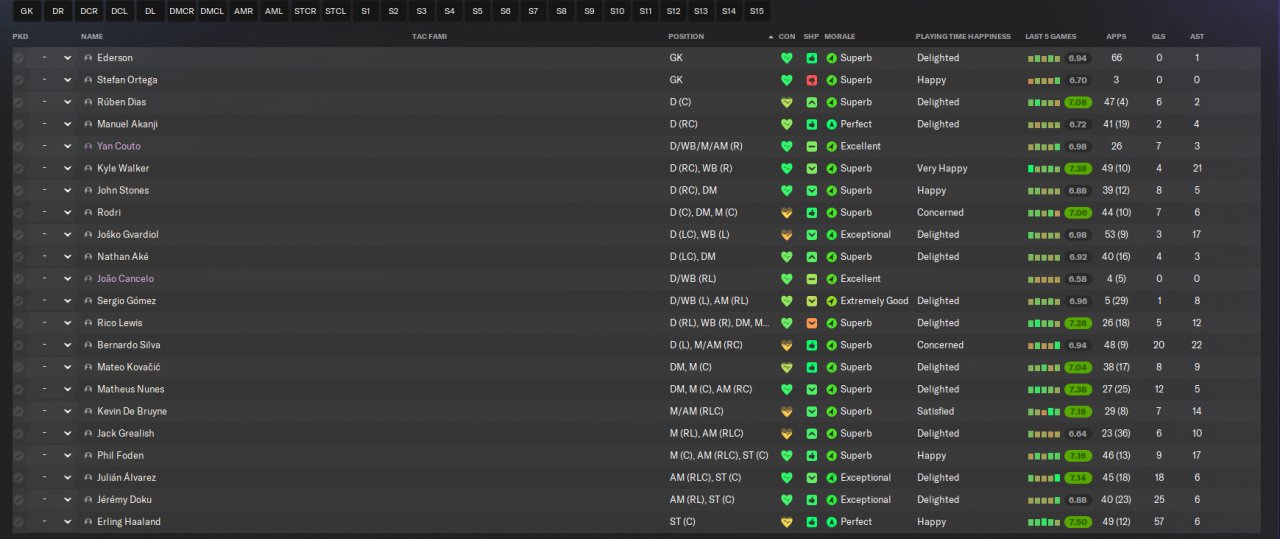
Task: Toggle the picked checkmark for Phil Foden
Action: tap(18, 456)
